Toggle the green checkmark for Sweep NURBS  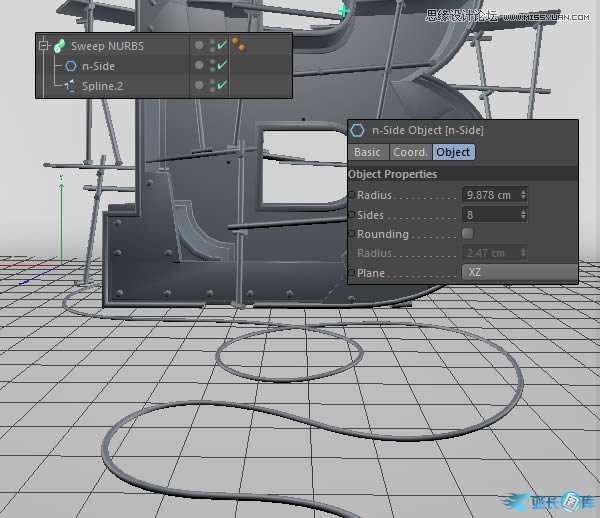(x=222, y=46)
